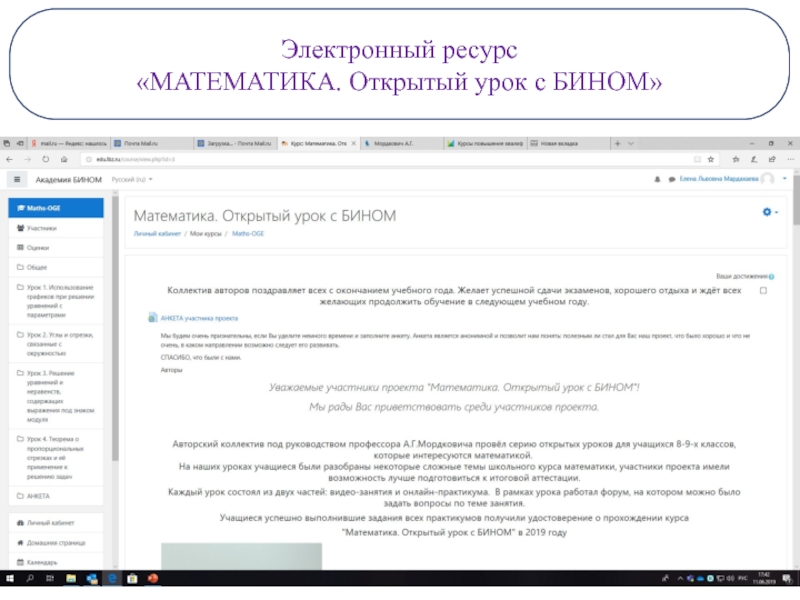Image resolution: width=800 pixels, height=600 pixels.
Task: Open Участники in the sidebar
Action: point(56,228)
